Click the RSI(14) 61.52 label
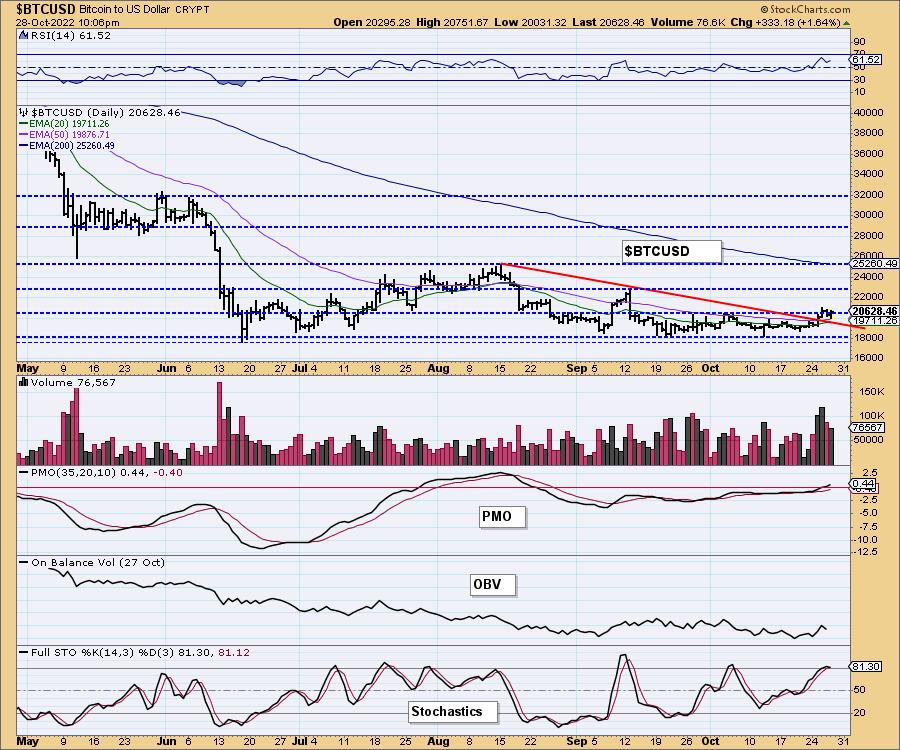900x750 pixels. 70,35
